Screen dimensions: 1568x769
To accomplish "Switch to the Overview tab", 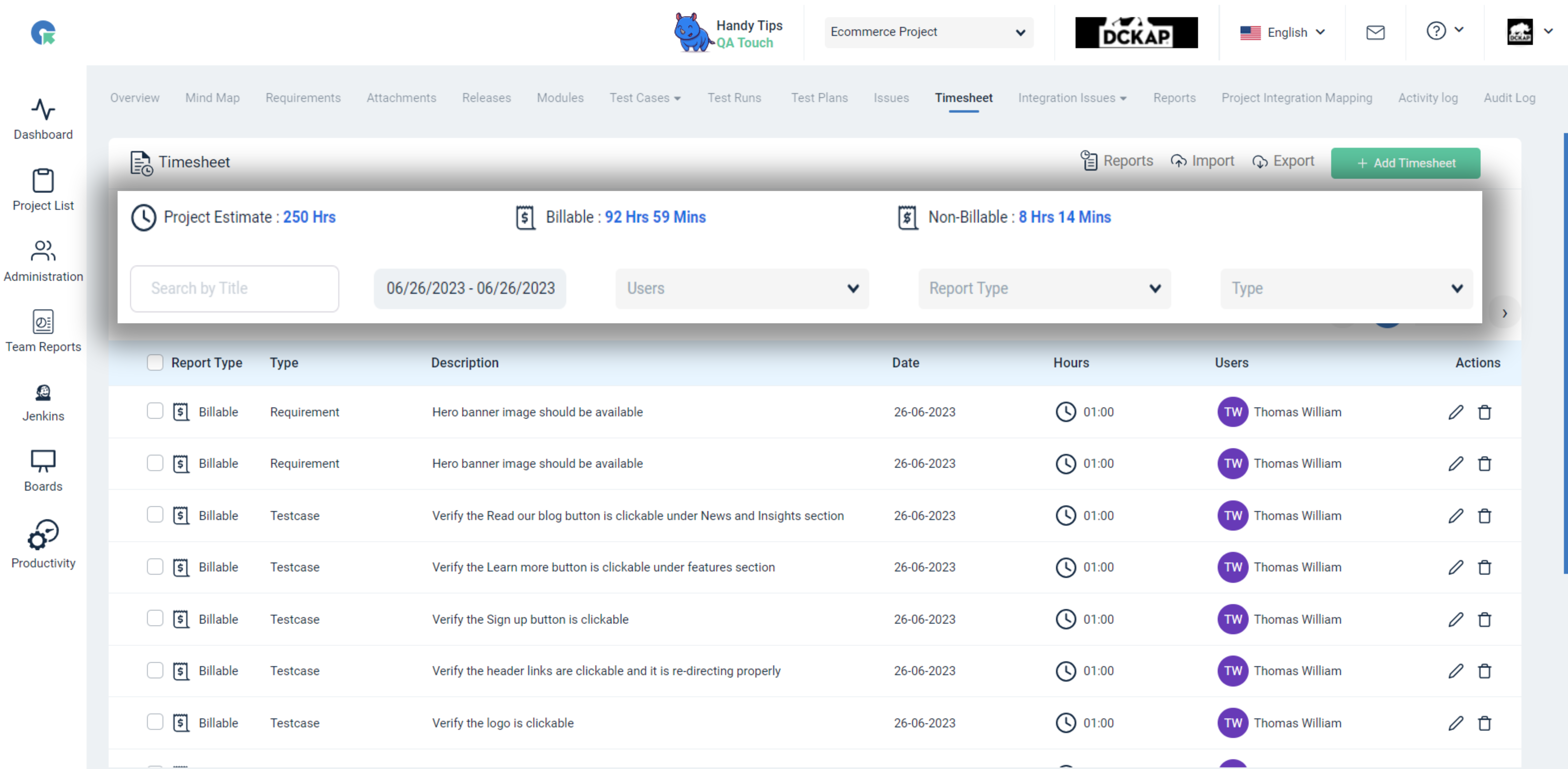I will click(x=134, y=98).
